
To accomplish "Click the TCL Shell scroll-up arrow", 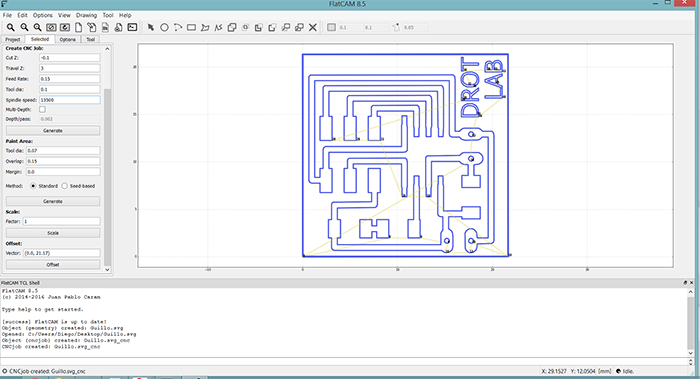I will tap(691, 292).
